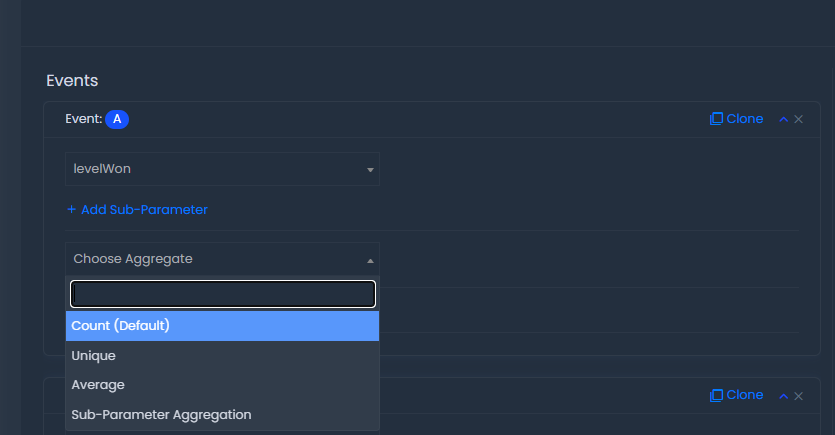Click the Choose Aggregate dropdown label
The height and width of the screenshot is (435, 835).
tap(133, 259)
